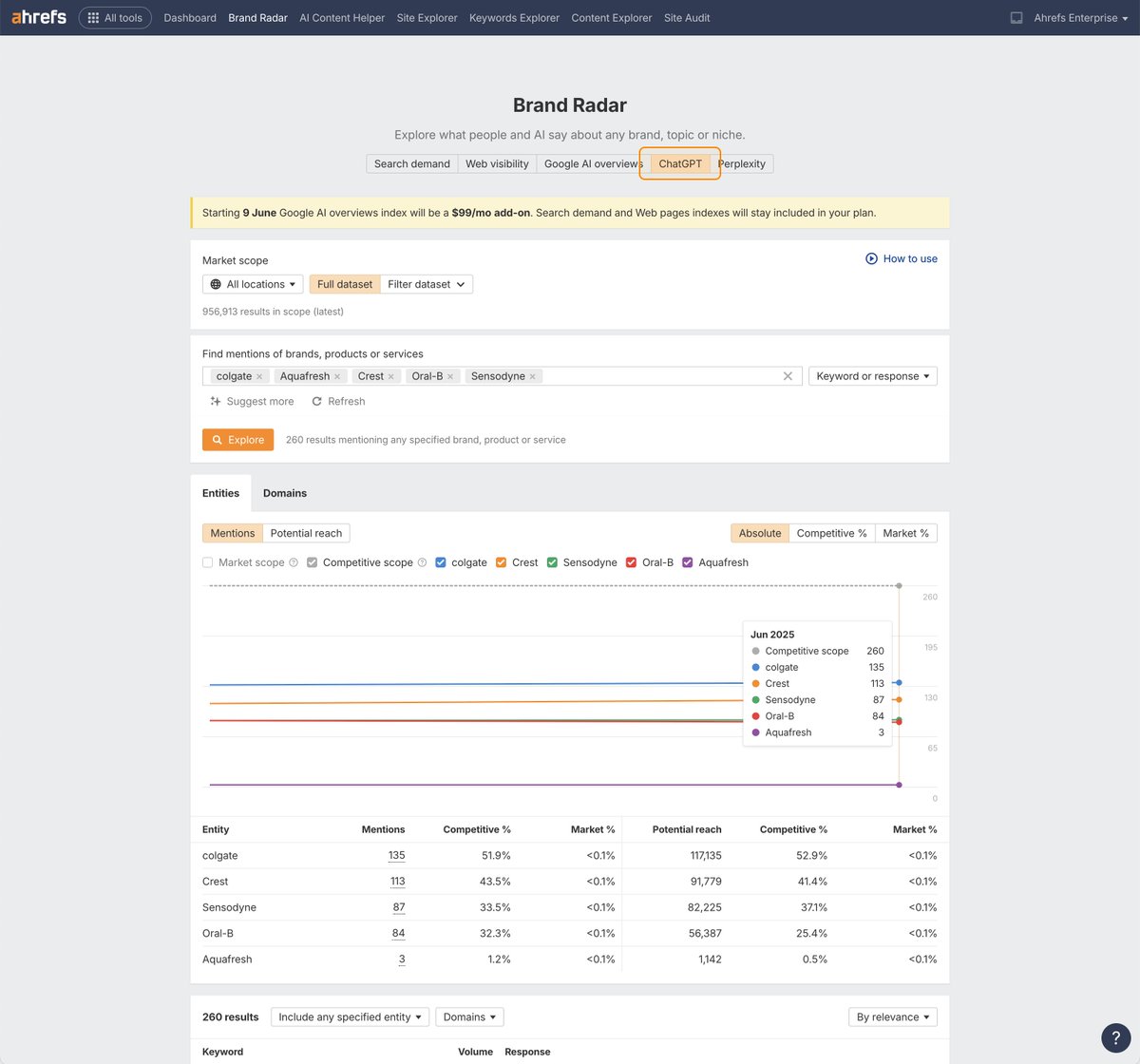Open Dashboard in top navigation

[x=190, y=18]
